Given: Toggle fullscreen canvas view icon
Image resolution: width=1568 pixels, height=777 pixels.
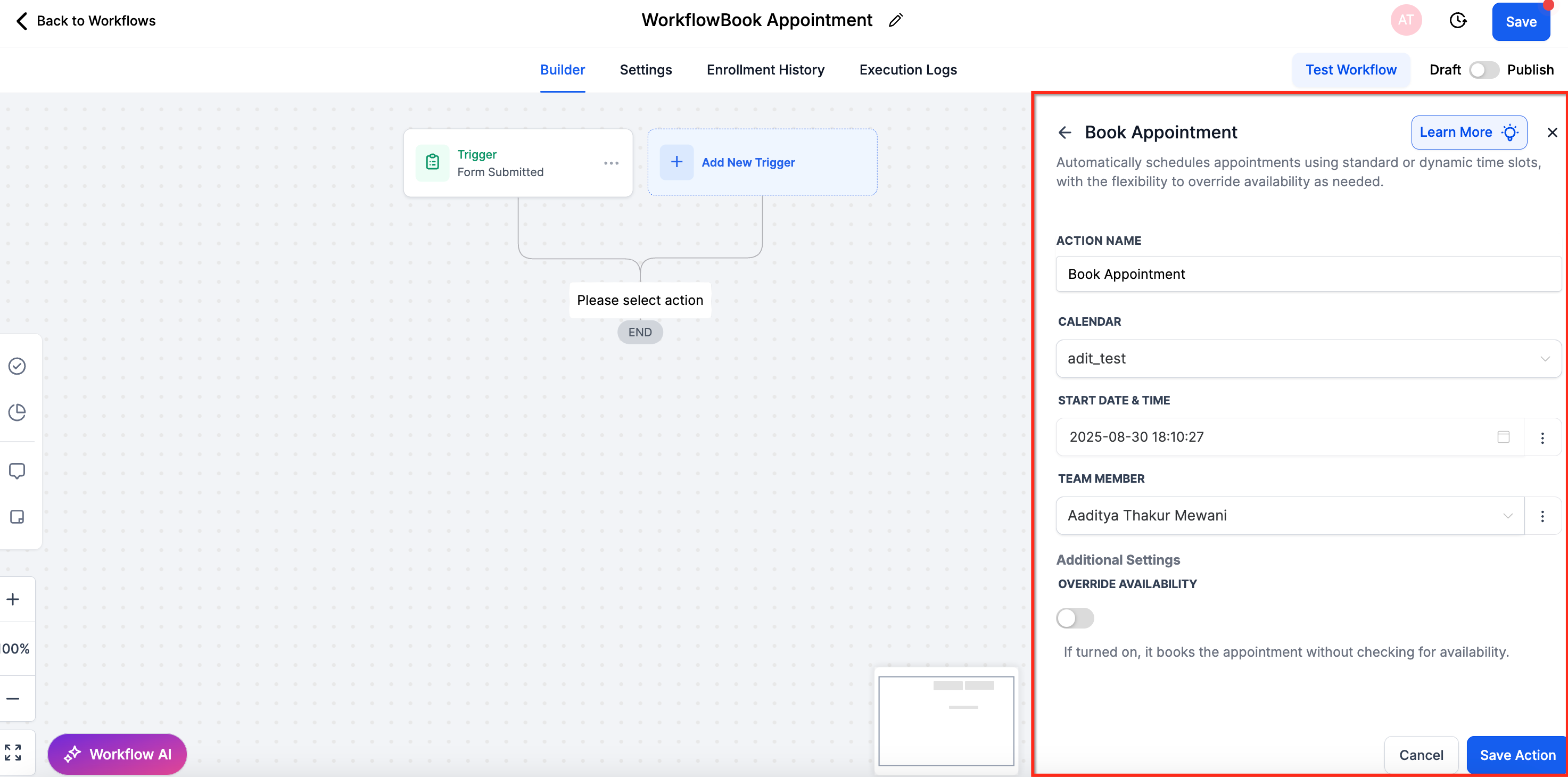Looking at the screenshot, I should click(13, 753).
